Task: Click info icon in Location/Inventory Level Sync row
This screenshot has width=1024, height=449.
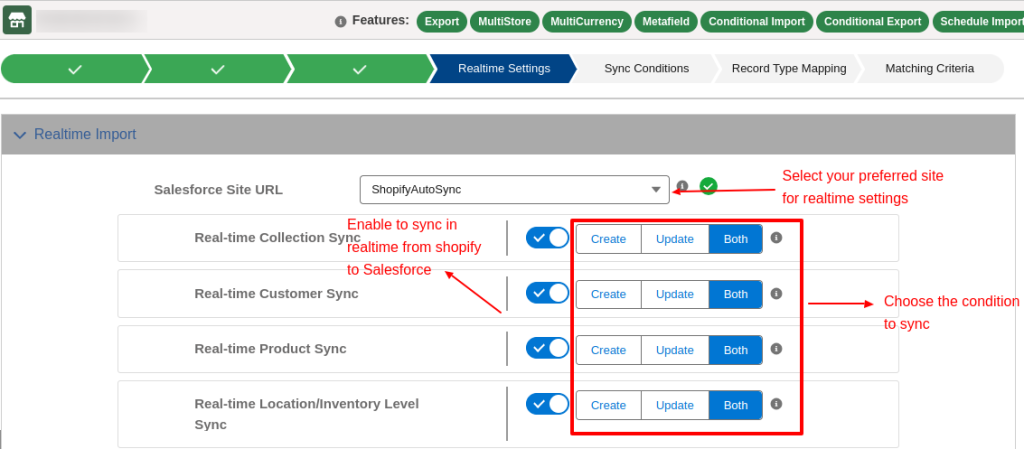Action: (776, 404)
